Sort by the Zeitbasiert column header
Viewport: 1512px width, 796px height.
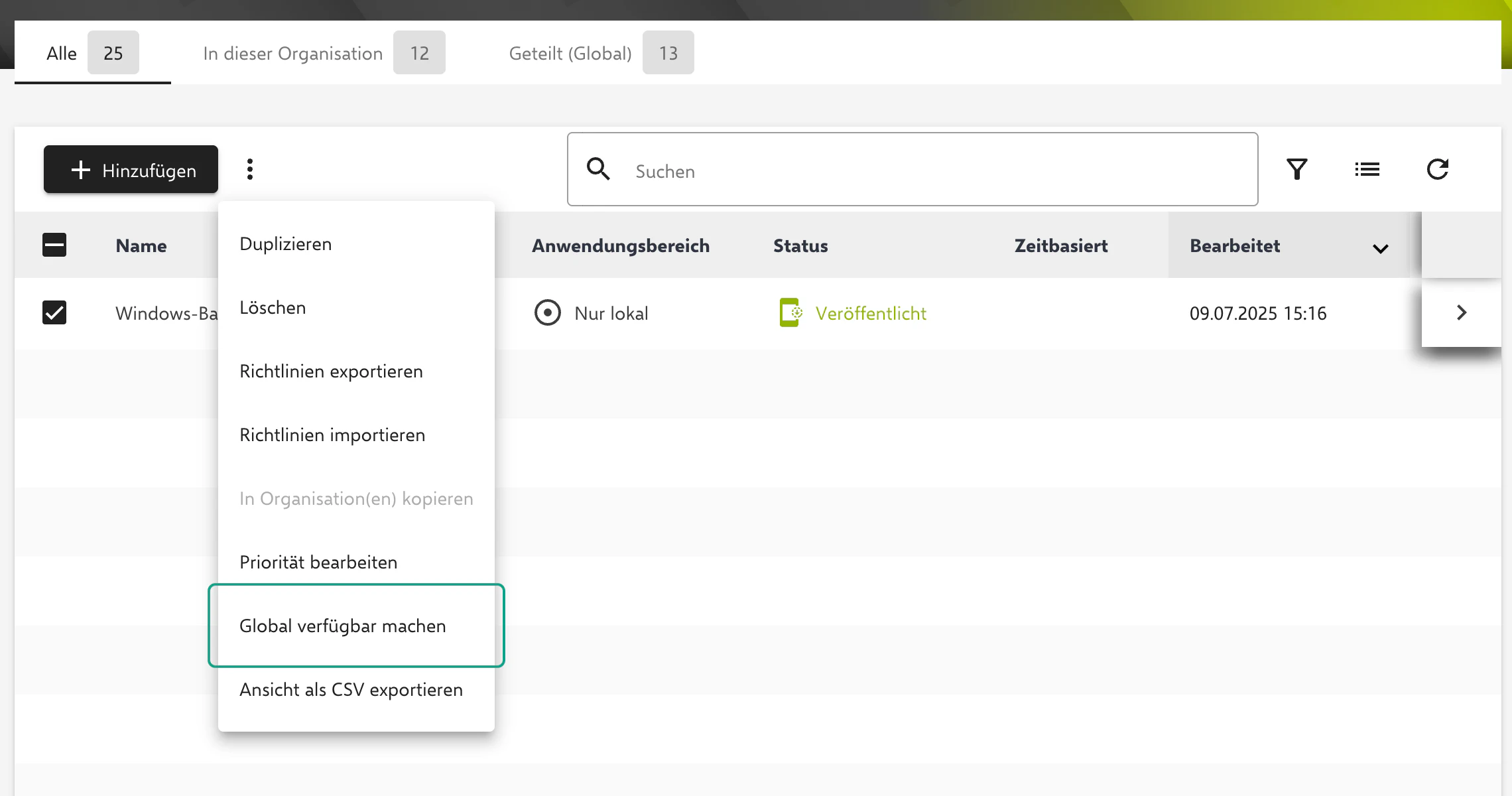pyautogui.click(x=1061, y=245)
